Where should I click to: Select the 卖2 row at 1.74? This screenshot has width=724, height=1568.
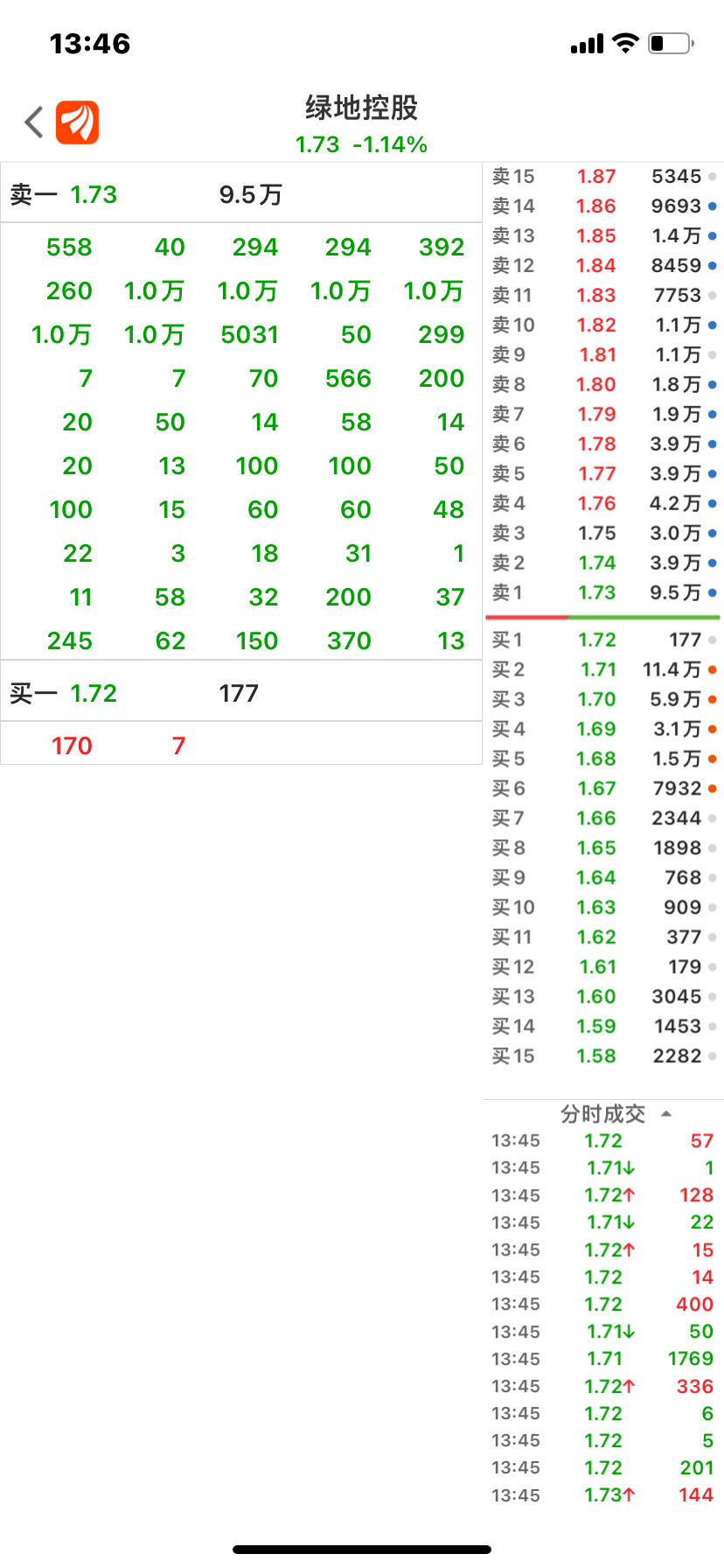(x=603, y=563)
